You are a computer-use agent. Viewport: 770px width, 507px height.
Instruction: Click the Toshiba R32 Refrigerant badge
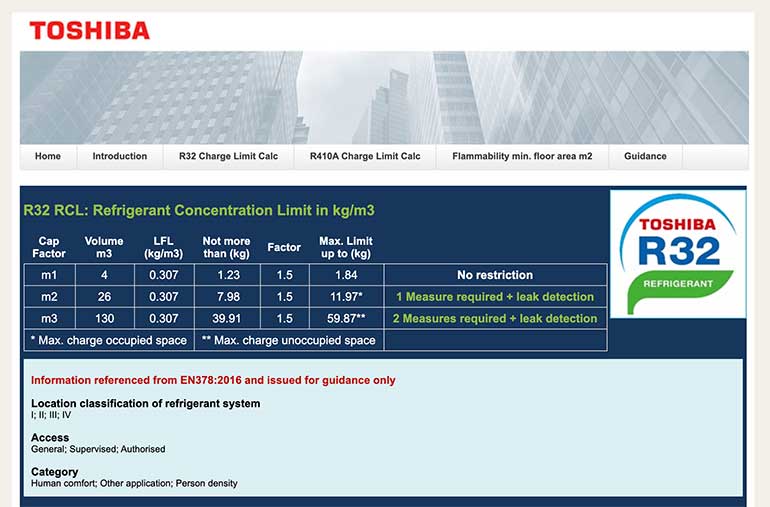[x=678, y=254]
